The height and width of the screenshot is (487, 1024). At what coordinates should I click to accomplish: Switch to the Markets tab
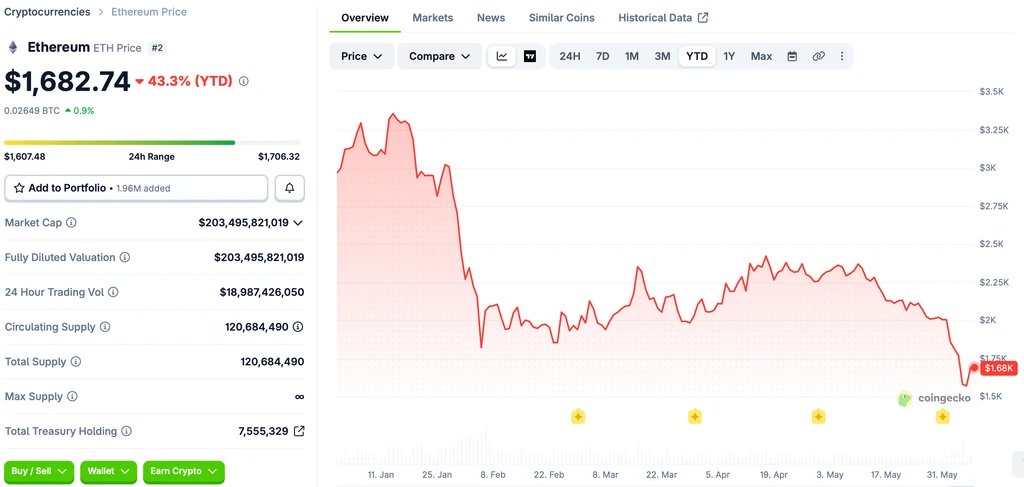(x=432, y=18)
